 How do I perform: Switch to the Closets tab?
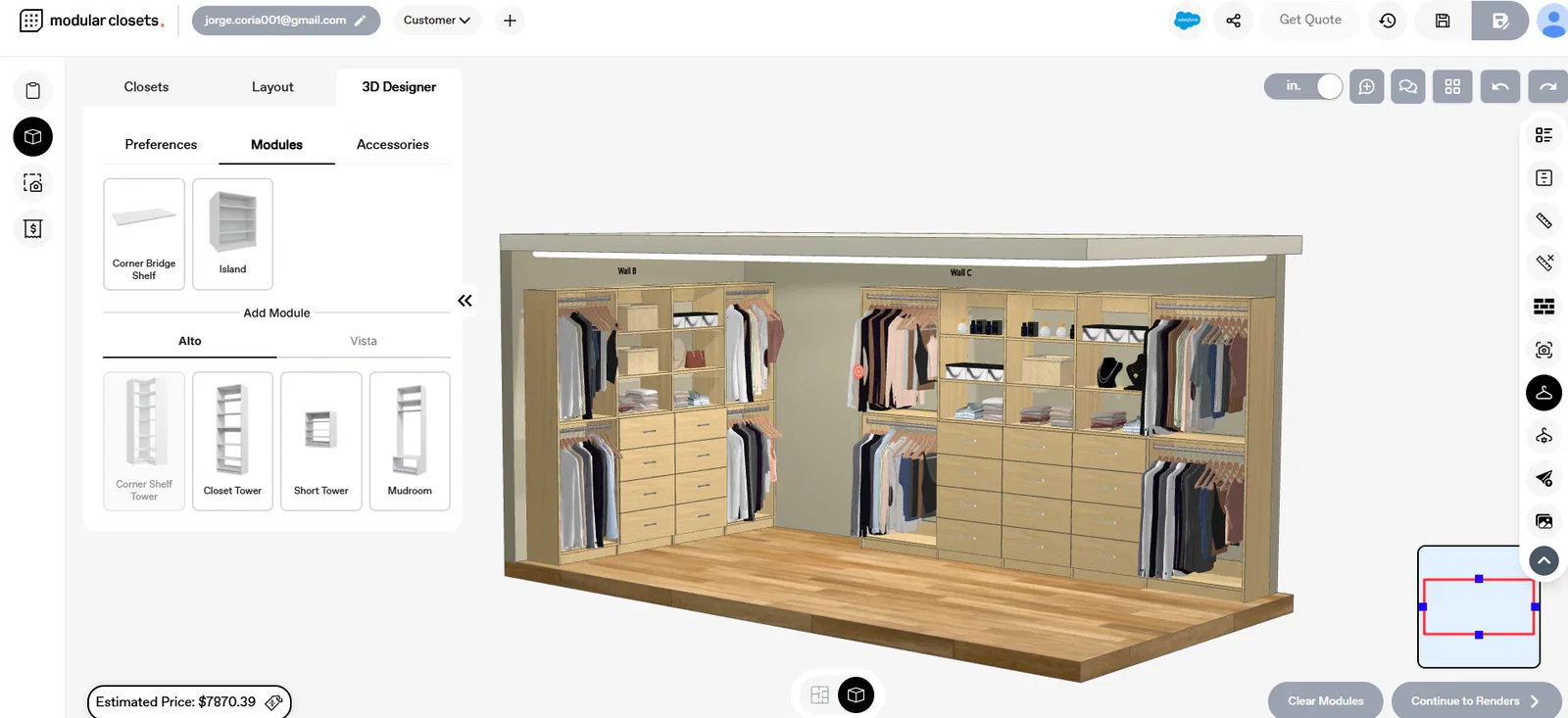(x=146, y=87)
